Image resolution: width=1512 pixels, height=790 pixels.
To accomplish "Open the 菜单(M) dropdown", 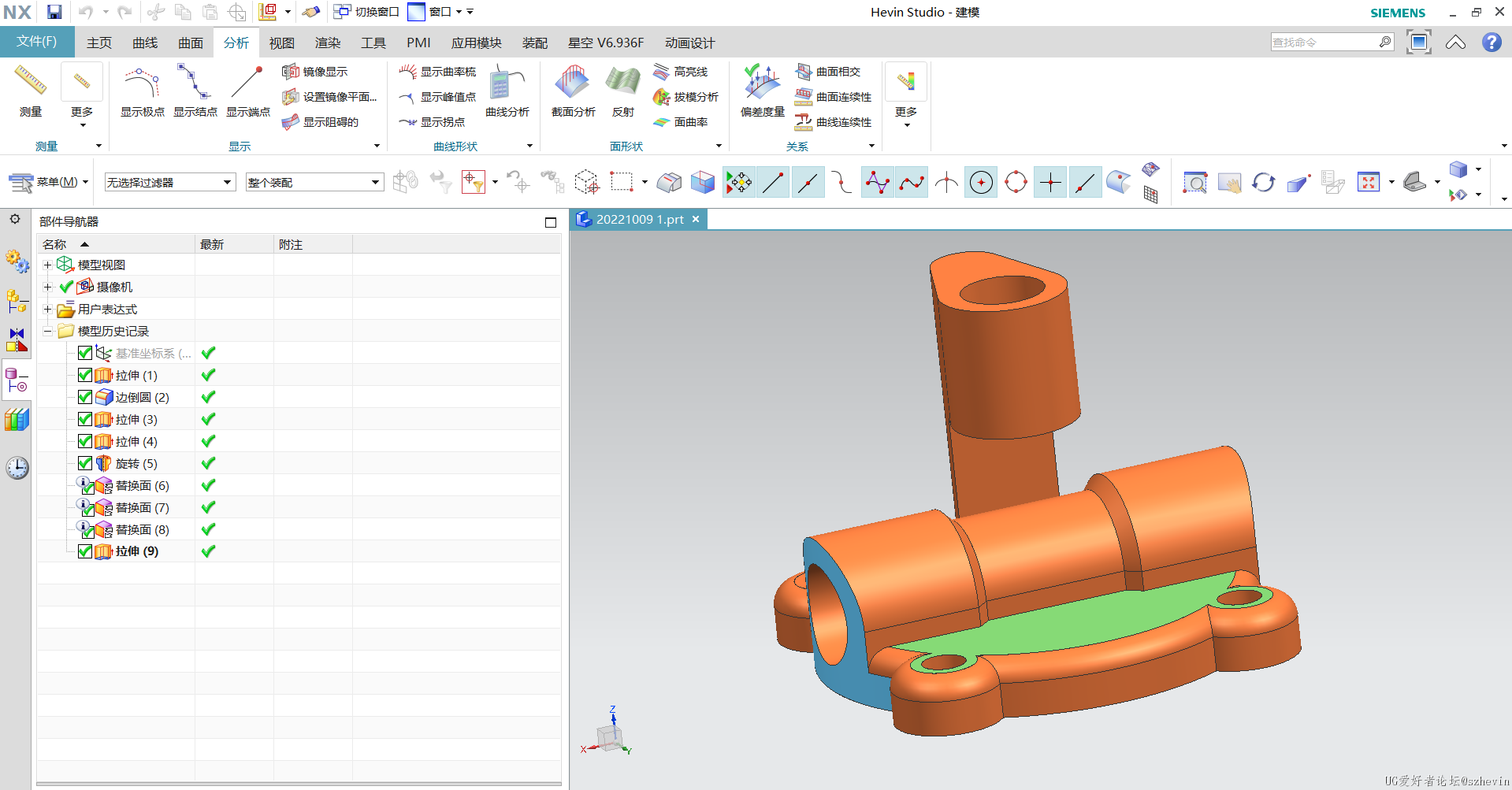I will pos(49,182).
